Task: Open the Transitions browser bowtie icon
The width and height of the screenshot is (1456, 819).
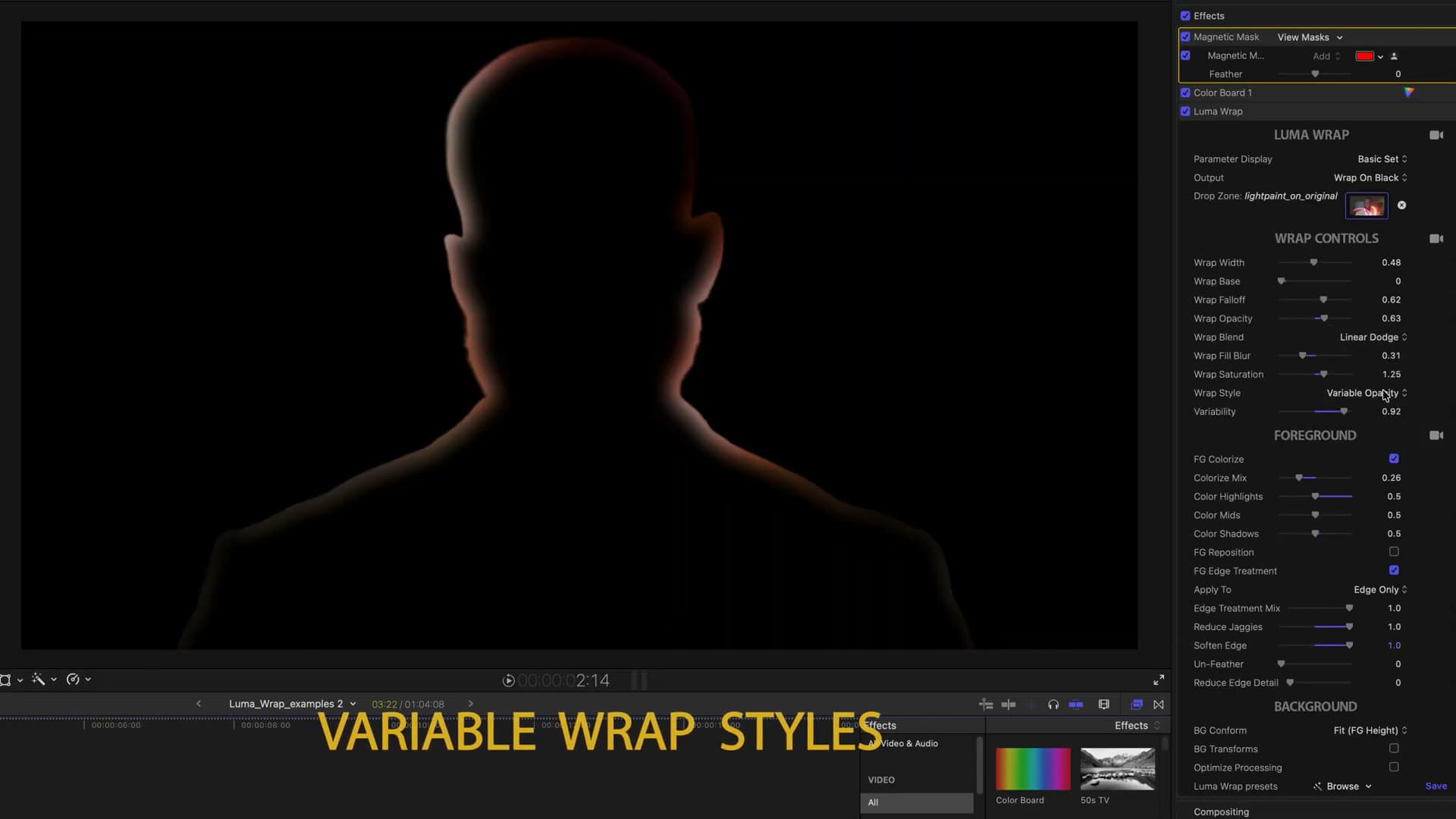Action: click(1159, 704)
